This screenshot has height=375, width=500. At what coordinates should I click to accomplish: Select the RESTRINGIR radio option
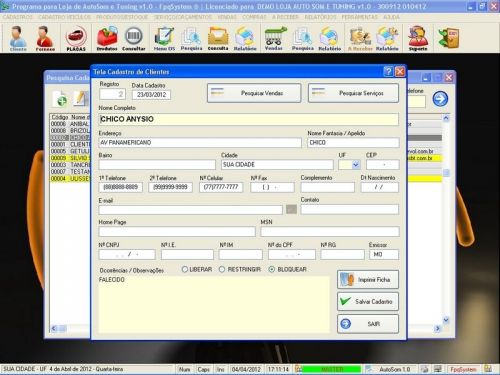pyautogui.click(x=240, y=269)
